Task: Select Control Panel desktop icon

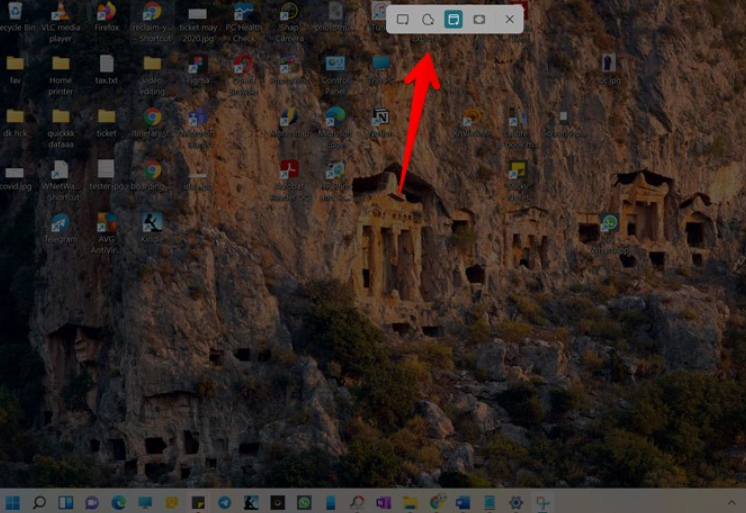Action: pyautogui.click(x=335, y=75)
